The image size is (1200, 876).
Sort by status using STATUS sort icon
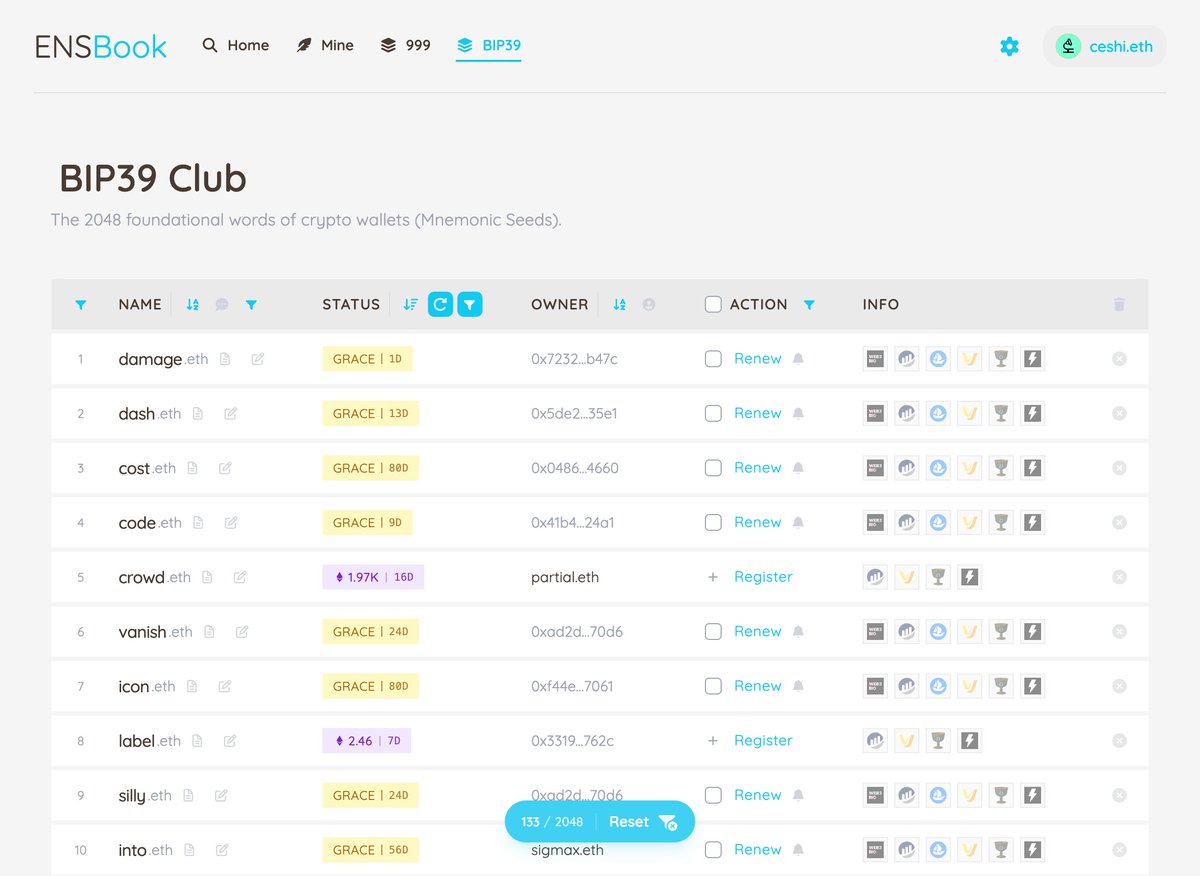point(410,305)
